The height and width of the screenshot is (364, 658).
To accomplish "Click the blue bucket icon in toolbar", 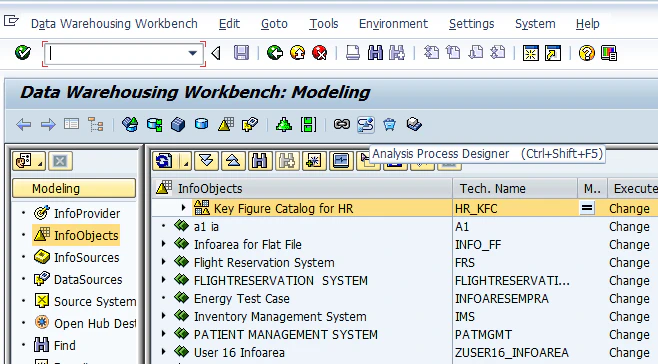I will pyautogui.click(x=389, y=125).
